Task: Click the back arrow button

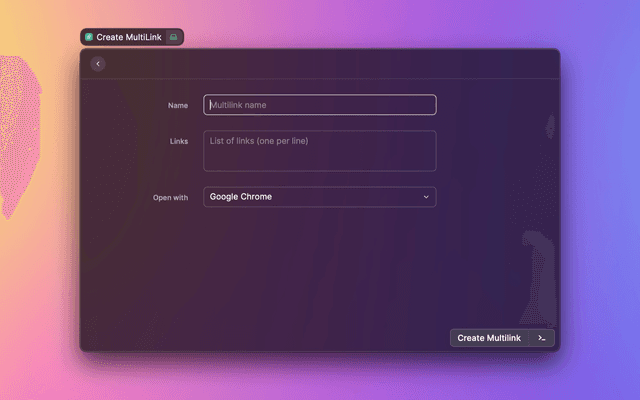Action: (98, 64)
